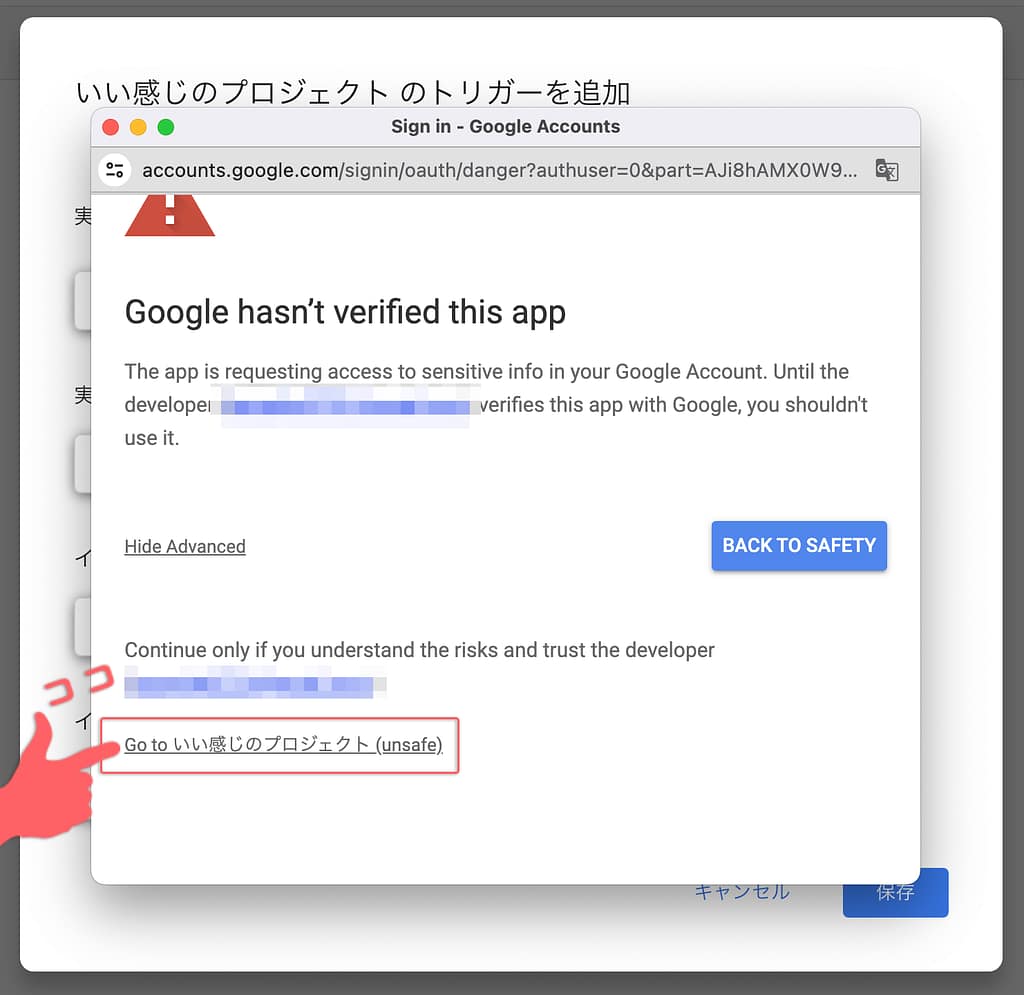
Task: Click the Google Translate icon in address bar
Action: (x=887, y=170)
